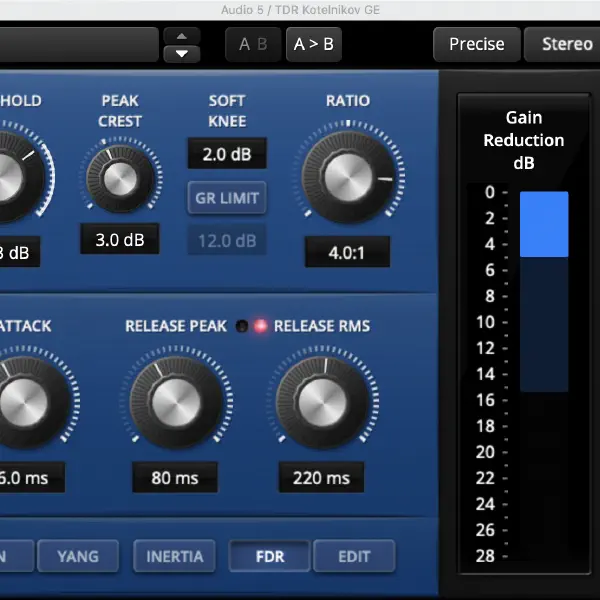Open the Stereo mode selector
The height and width of the screenshot is (600, 600).
(567, 44)
